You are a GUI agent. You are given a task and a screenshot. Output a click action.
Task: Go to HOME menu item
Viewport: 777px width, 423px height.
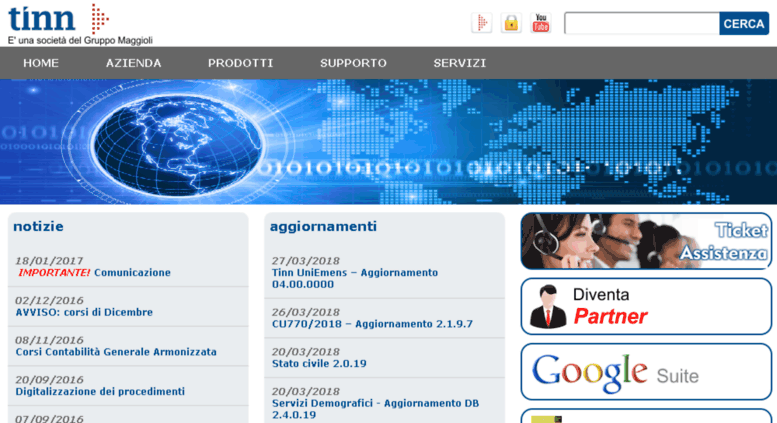[41, 63]
